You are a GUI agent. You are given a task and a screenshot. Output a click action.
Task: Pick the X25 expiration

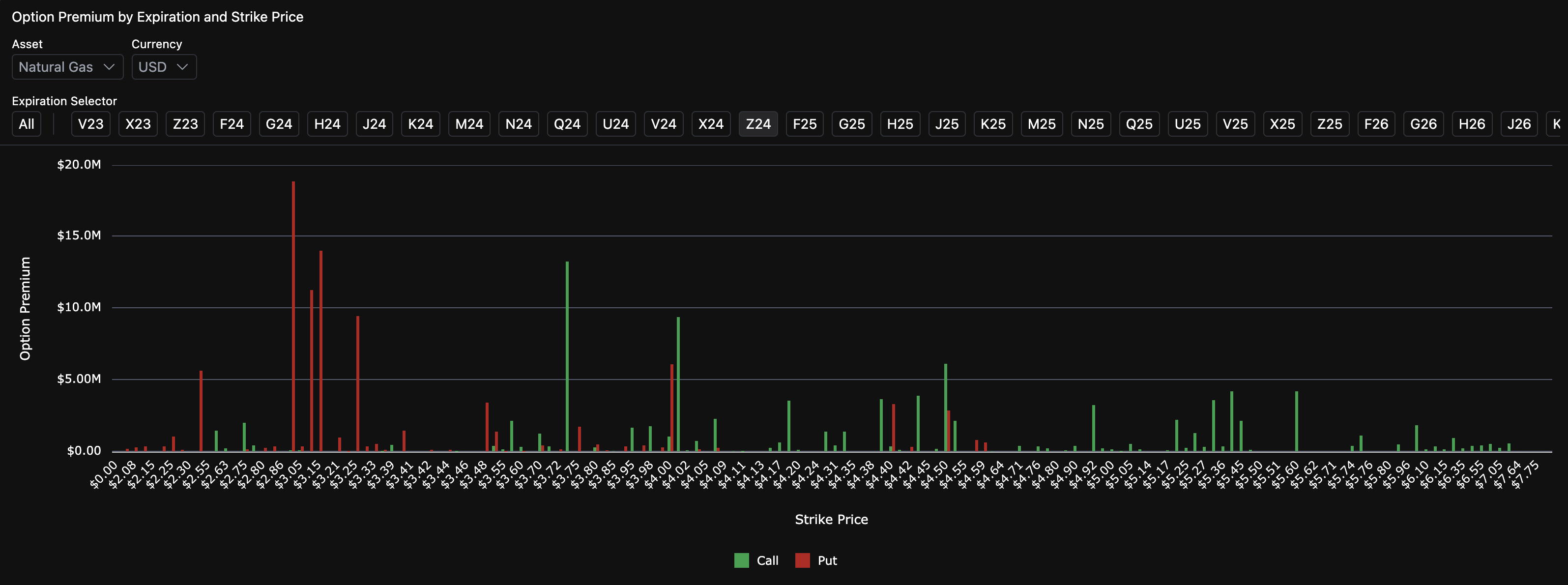1282,124
